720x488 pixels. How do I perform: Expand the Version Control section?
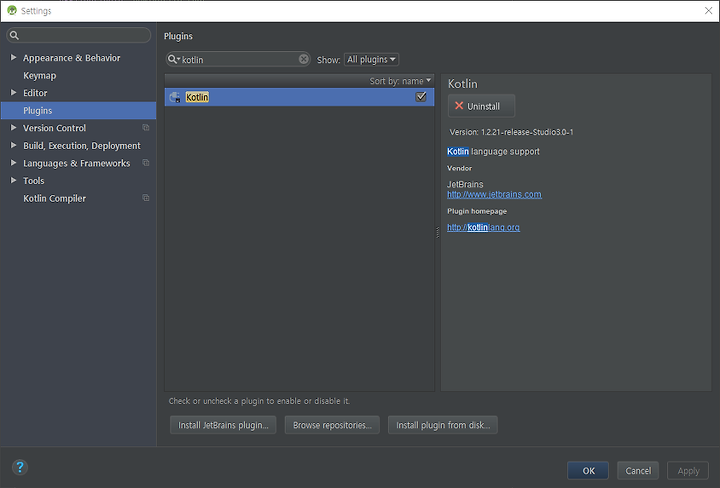coord(13,128)
